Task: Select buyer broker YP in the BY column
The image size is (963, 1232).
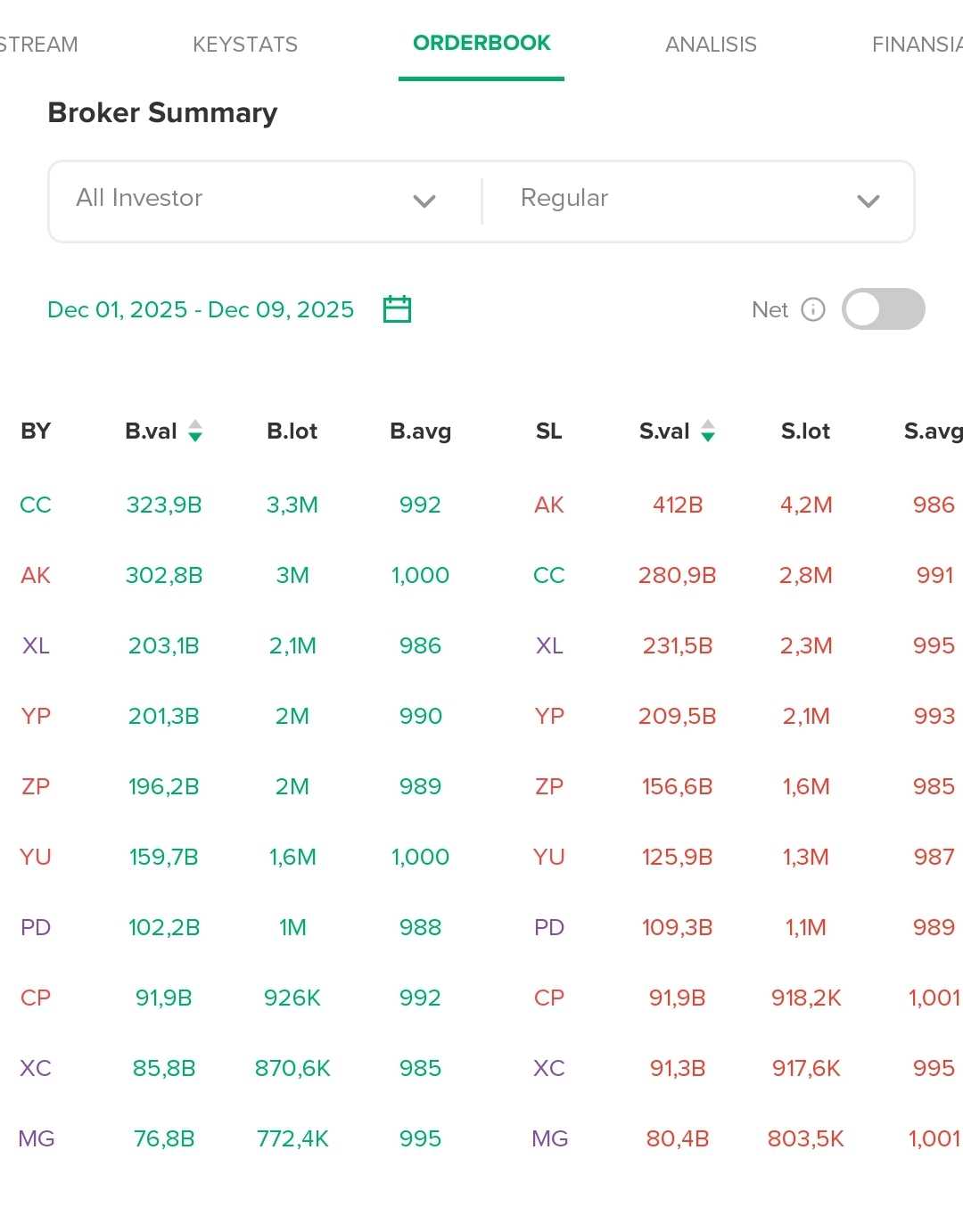Action: (x=36, y=716)
